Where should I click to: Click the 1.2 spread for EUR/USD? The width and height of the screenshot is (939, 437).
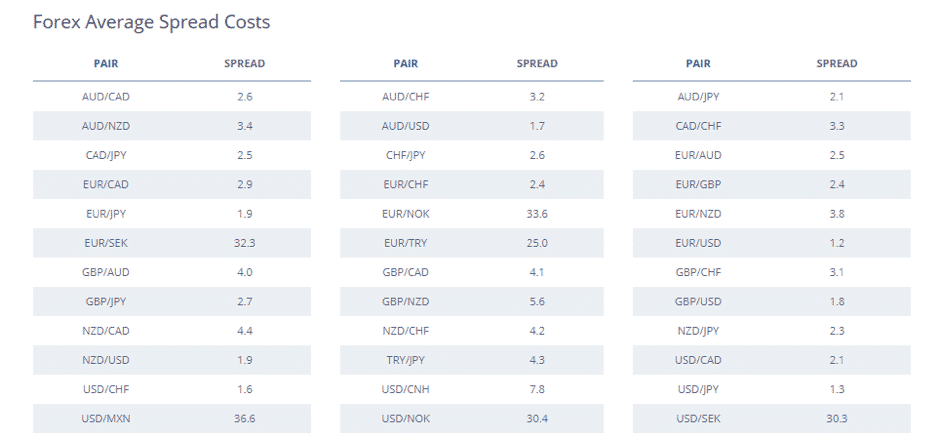[837, 243]
